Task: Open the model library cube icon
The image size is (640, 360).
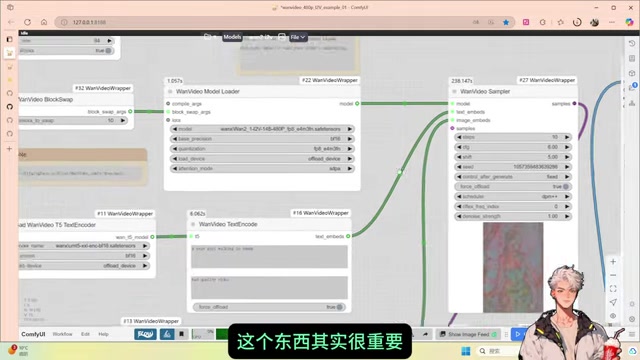Action: click(x=632, y=73)
